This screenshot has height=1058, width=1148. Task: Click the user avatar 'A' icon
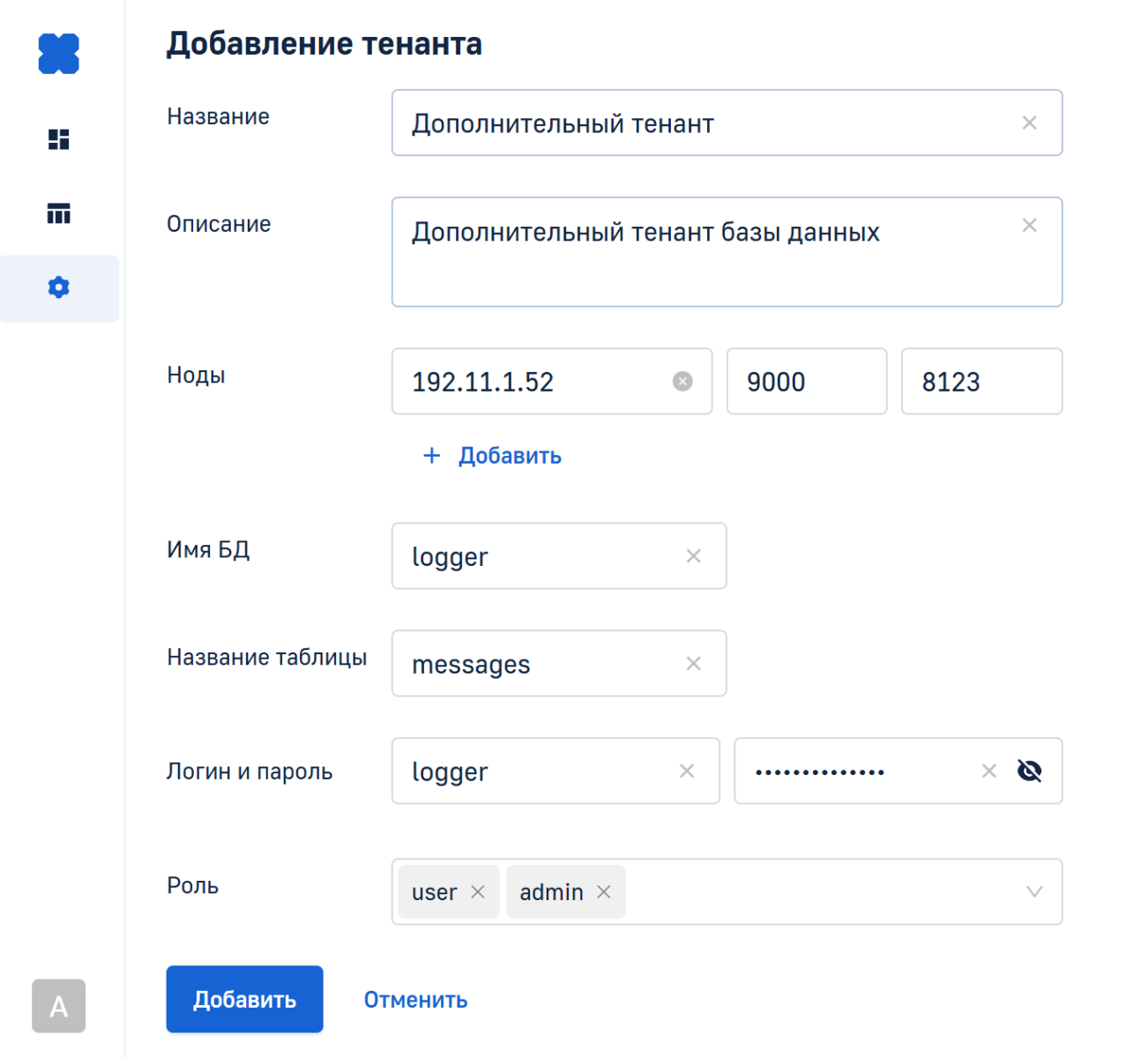58,1006
